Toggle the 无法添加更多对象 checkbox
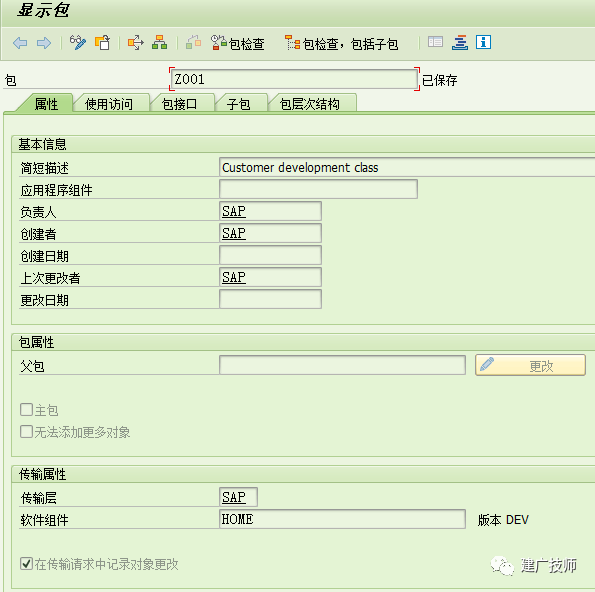Screen dimensions: 595x592 pyautogui.click(x=26, y=431)
